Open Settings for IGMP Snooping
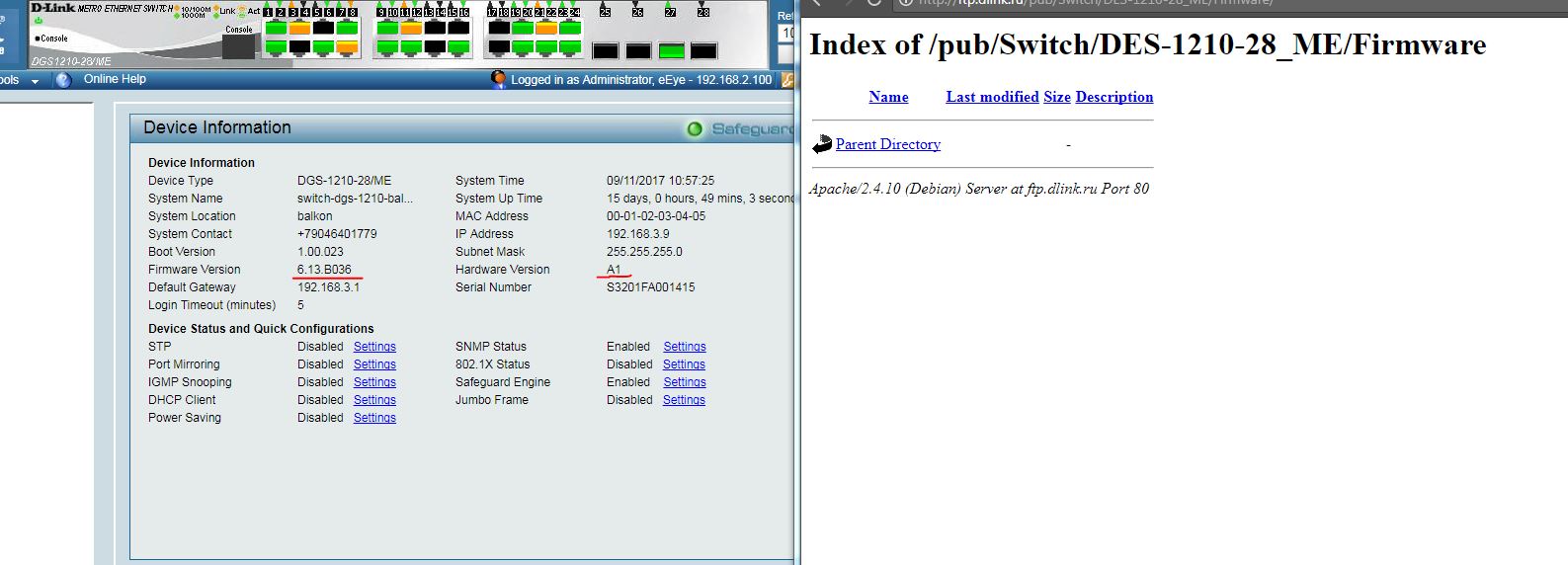The image size is (1568, 565). pyautogui.click(x=374, y=382)
